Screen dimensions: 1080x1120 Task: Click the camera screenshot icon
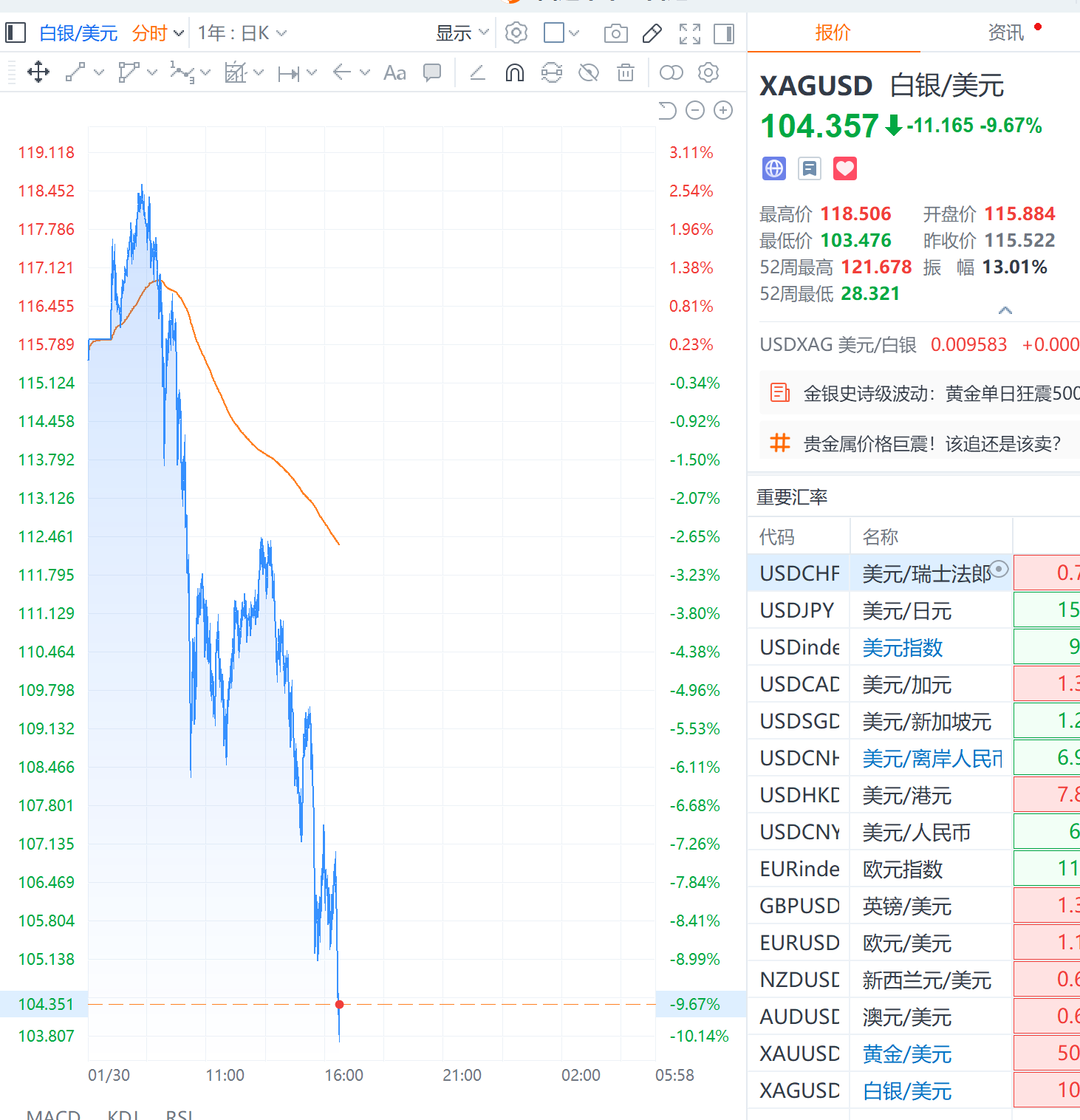tap(615, 33)
